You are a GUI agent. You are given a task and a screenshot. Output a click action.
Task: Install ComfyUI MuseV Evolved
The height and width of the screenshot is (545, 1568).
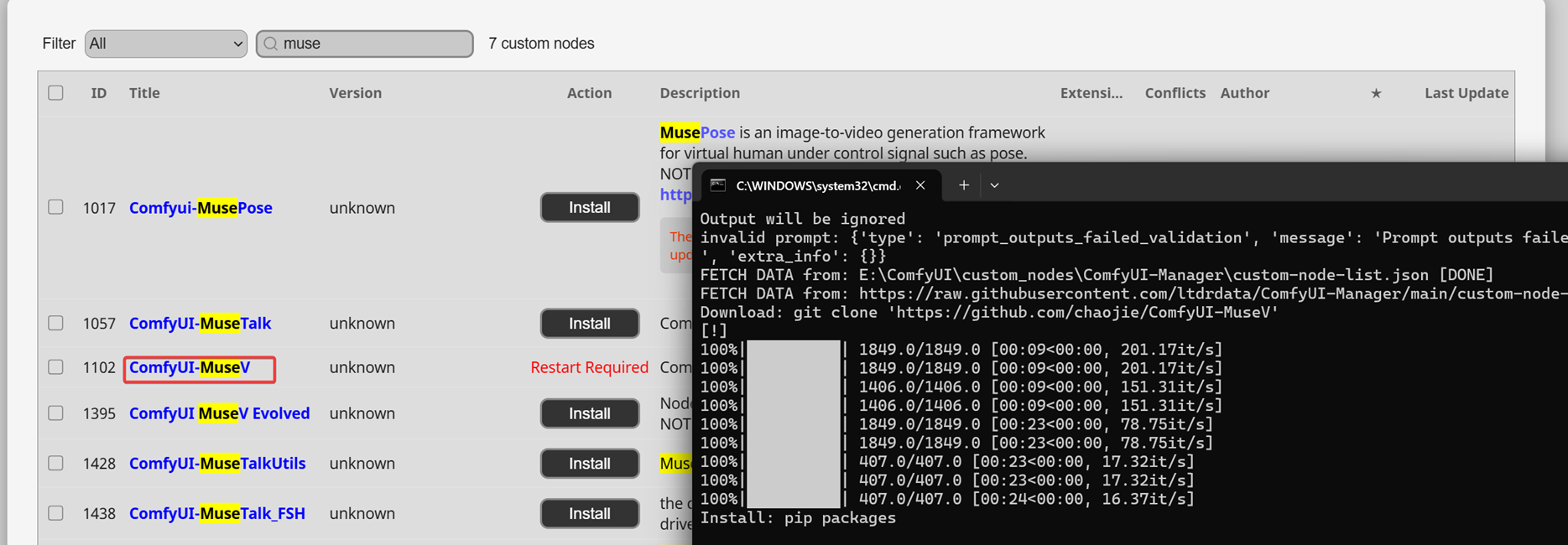(590, 413)
